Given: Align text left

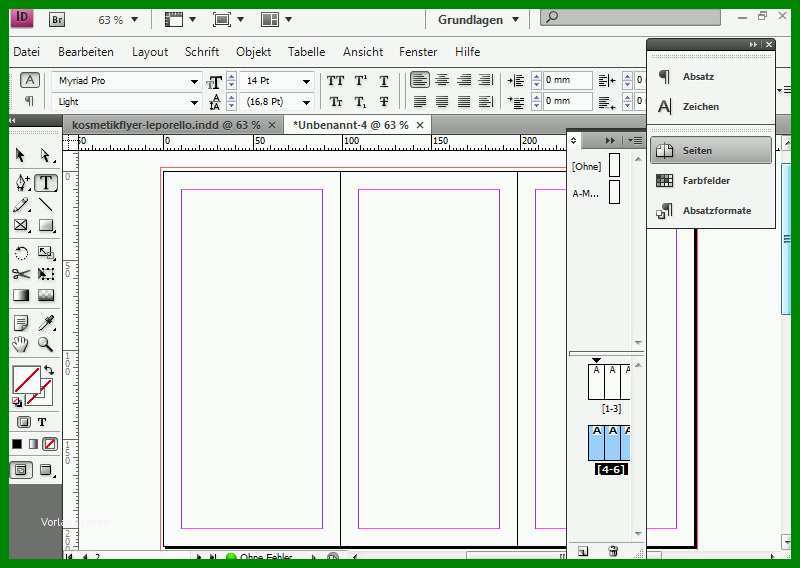Looking at the screenshot, I should (x=419, y=80).
